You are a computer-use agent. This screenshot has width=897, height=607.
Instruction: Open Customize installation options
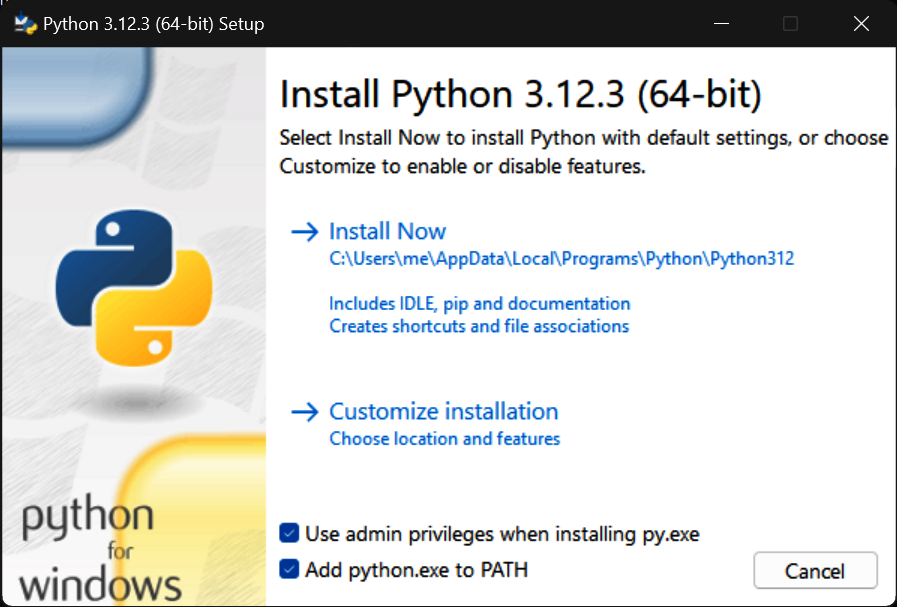click(x=443, y=412)
